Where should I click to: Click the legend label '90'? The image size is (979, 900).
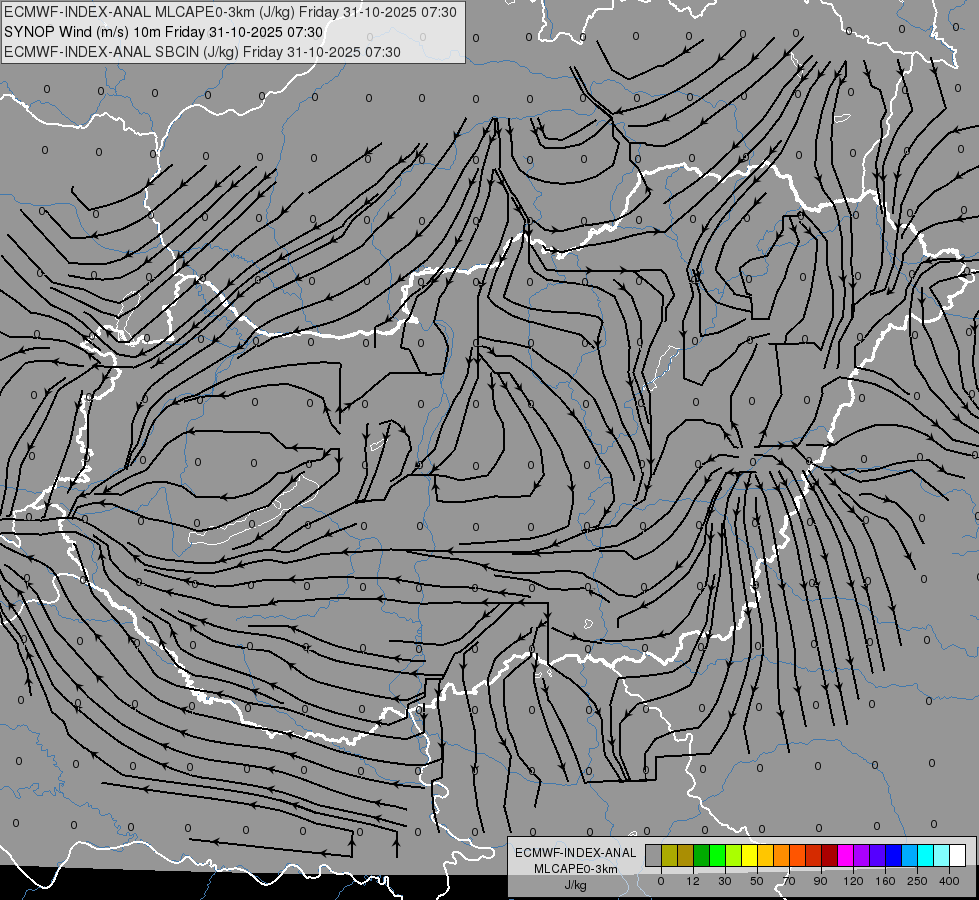pos(820,881)
